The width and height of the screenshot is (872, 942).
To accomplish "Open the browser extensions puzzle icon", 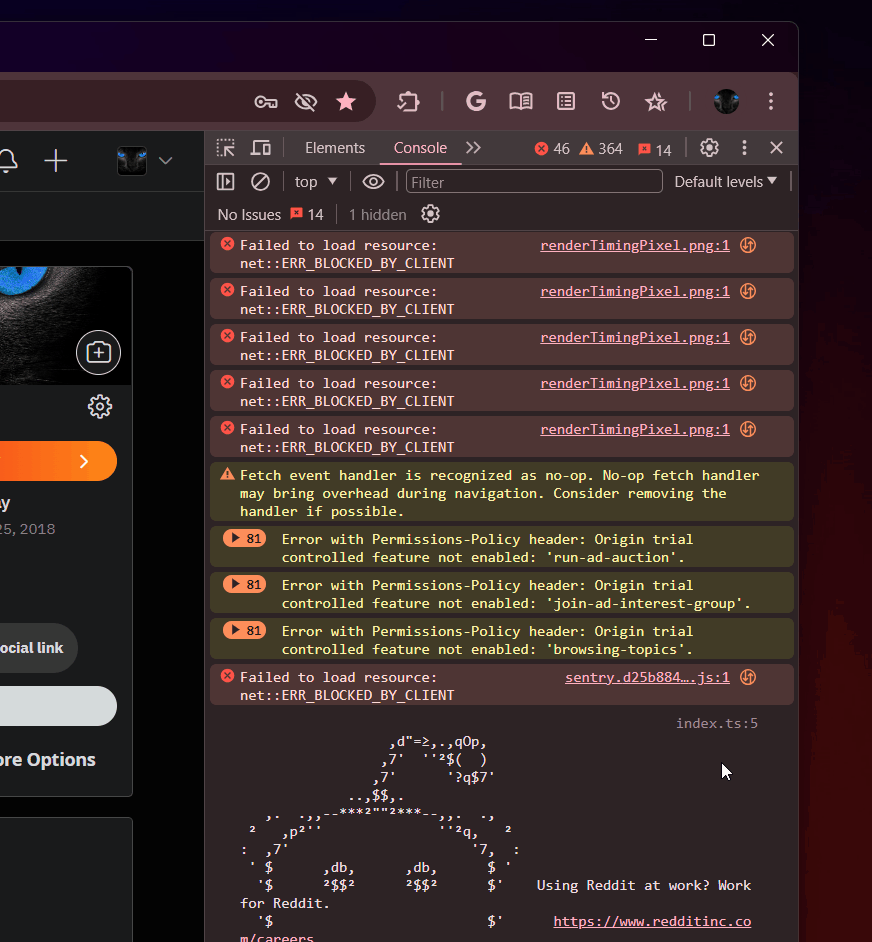I will pyautogui.click(x=408, y=101).
